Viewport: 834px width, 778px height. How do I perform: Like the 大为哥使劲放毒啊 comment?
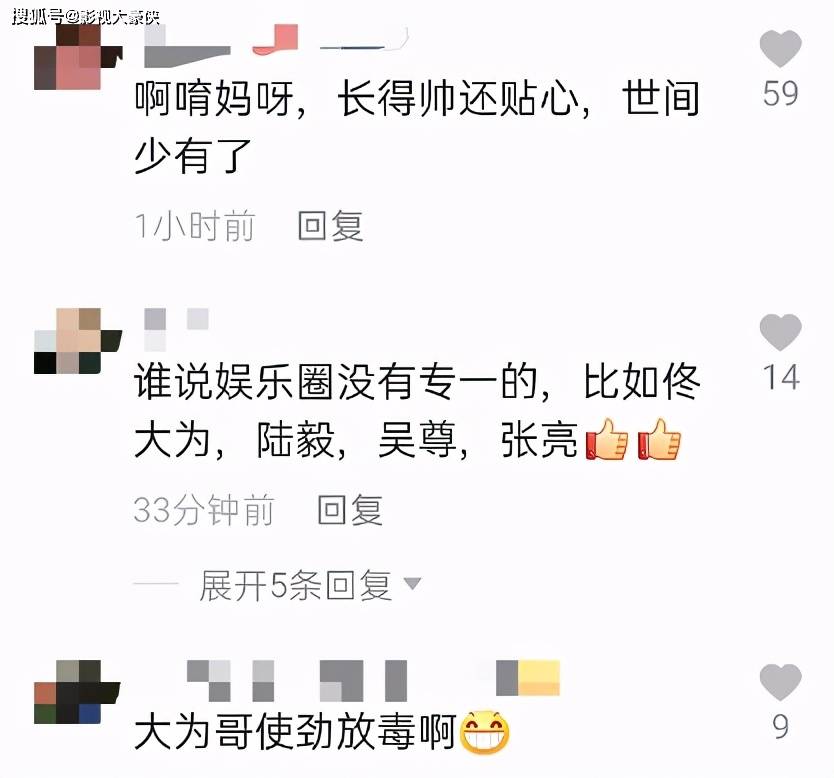(780, 682)
